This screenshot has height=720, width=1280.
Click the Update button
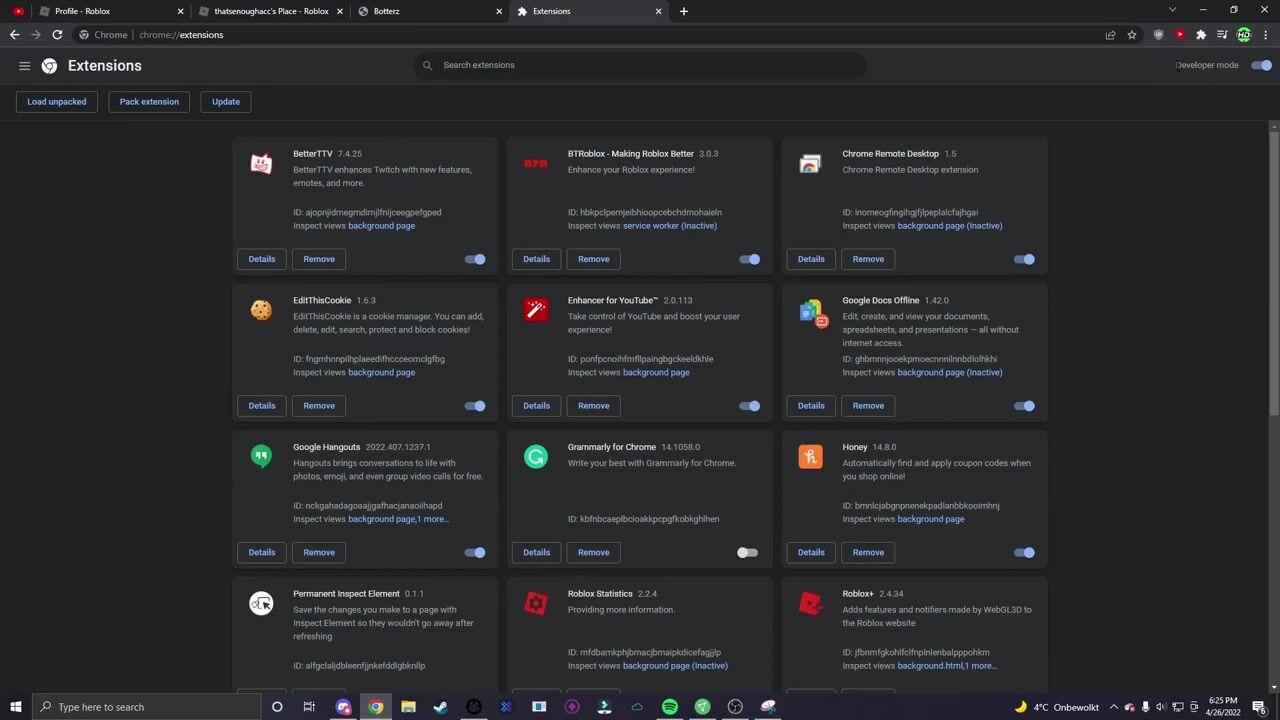[226, 102]
